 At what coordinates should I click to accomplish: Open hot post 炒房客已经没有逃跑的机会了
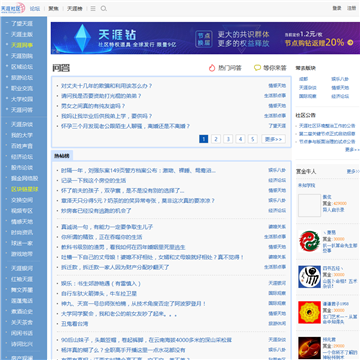pos(96,211)
